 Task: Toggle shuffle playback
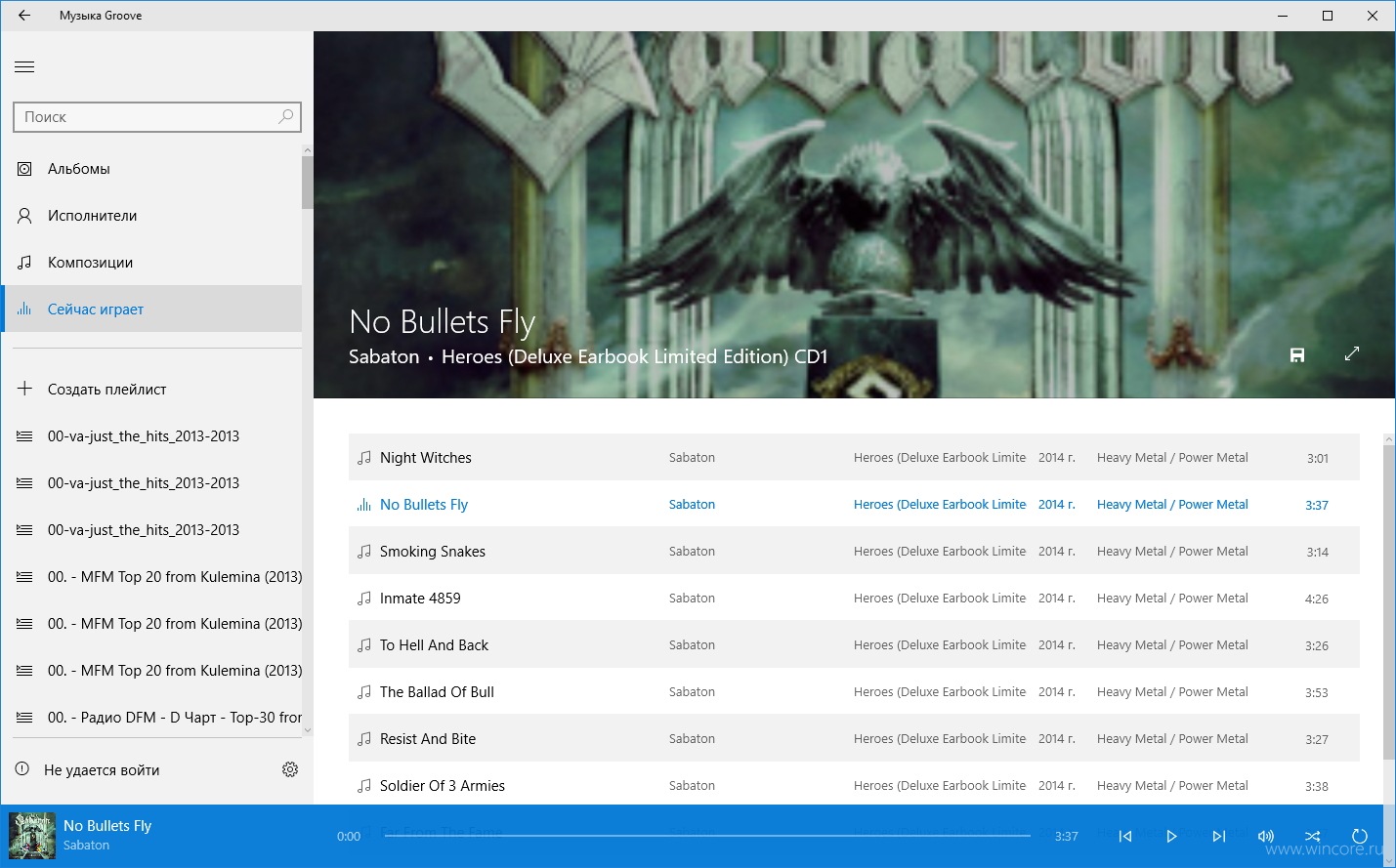click(x=1313, y=837)
